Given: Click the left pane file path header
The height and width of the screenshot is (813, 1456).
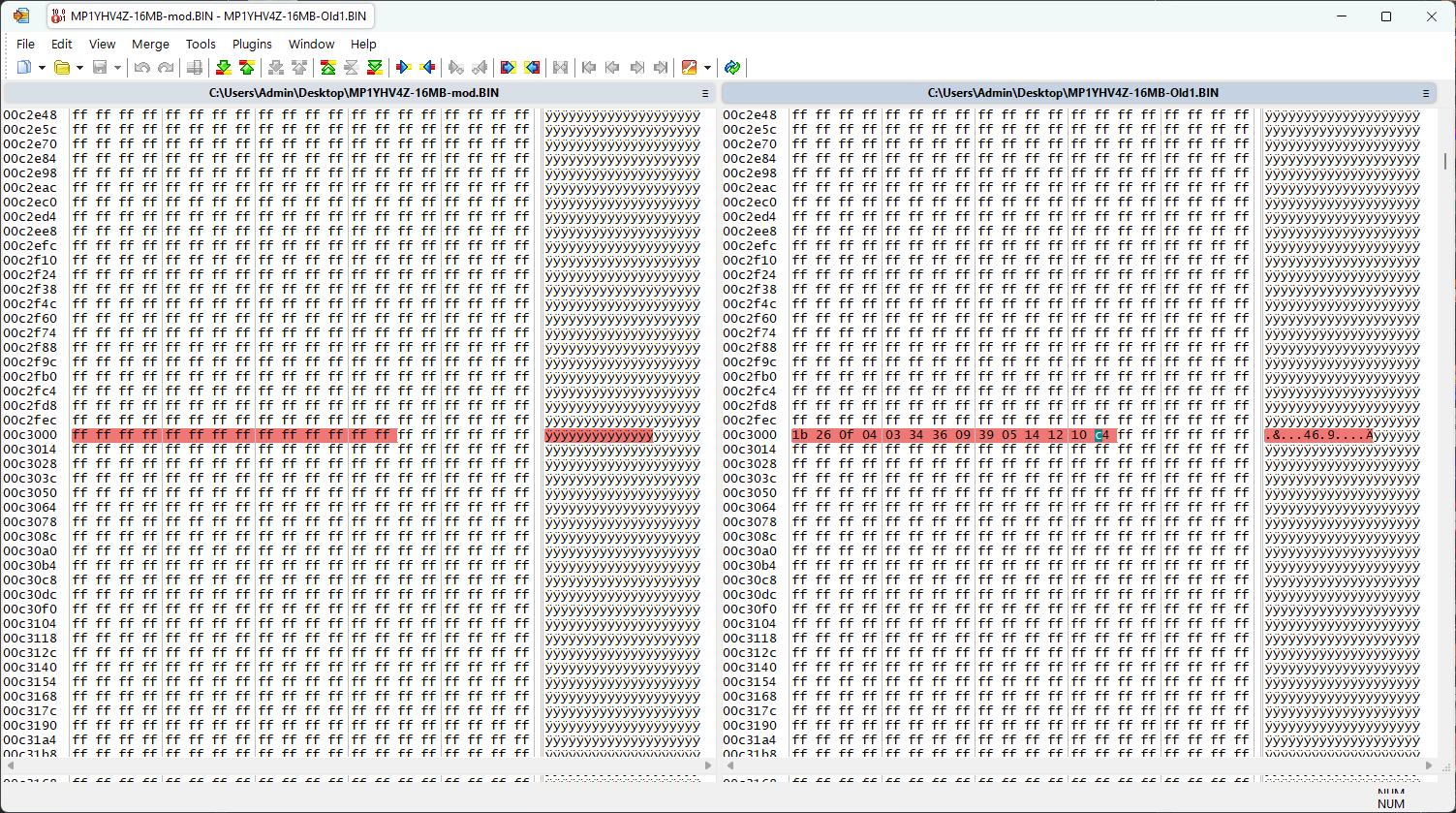Looking at the screenshot, I should [355, 93].
